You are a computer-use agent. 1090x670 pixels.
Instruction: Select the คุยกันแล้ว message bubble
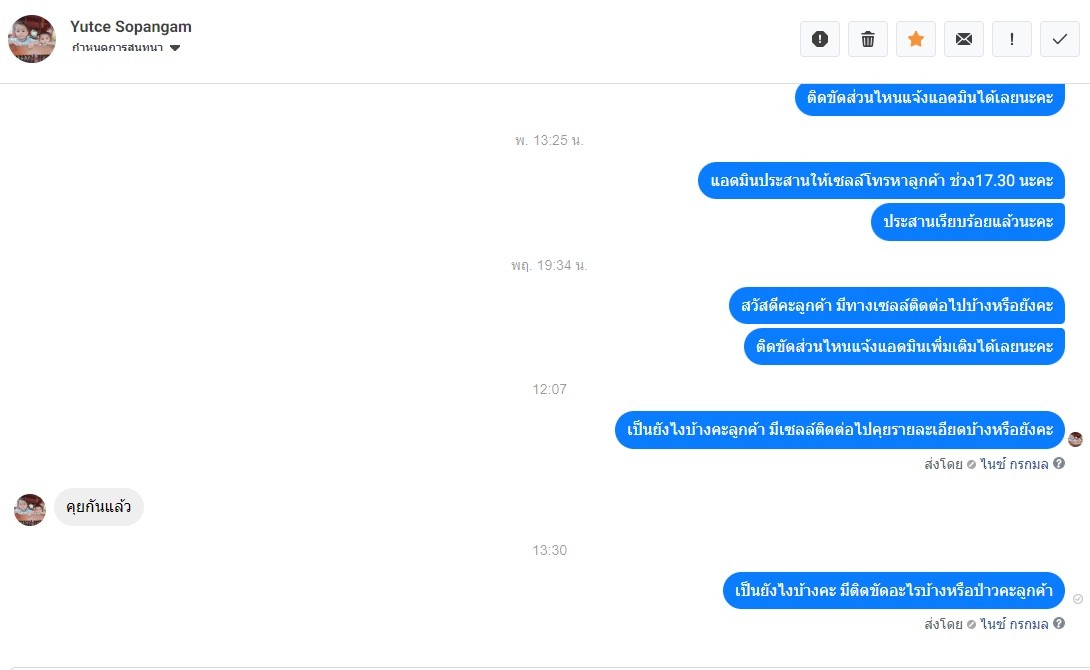99,507
